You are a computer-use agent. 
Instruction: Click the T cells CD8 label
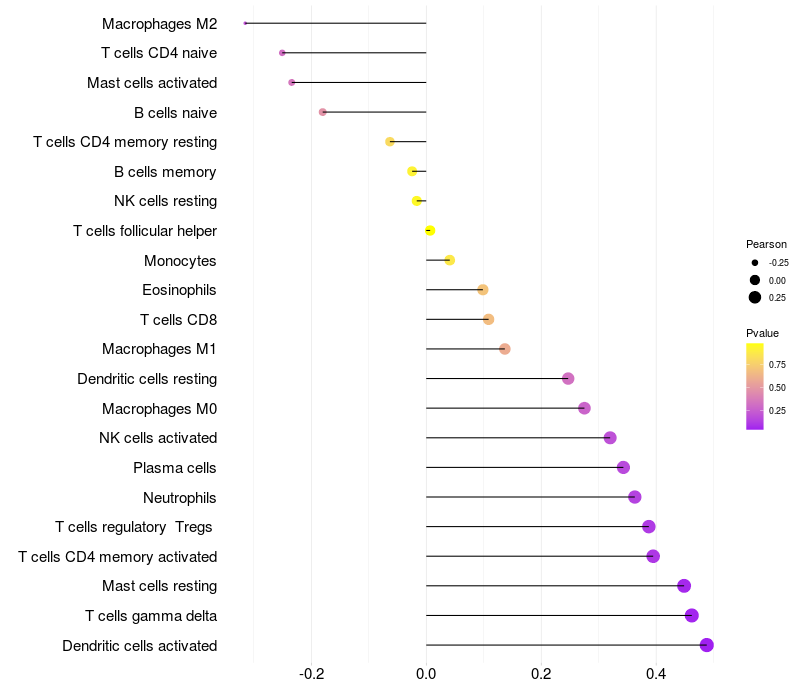pyautogui.click(x=179, y=320)
